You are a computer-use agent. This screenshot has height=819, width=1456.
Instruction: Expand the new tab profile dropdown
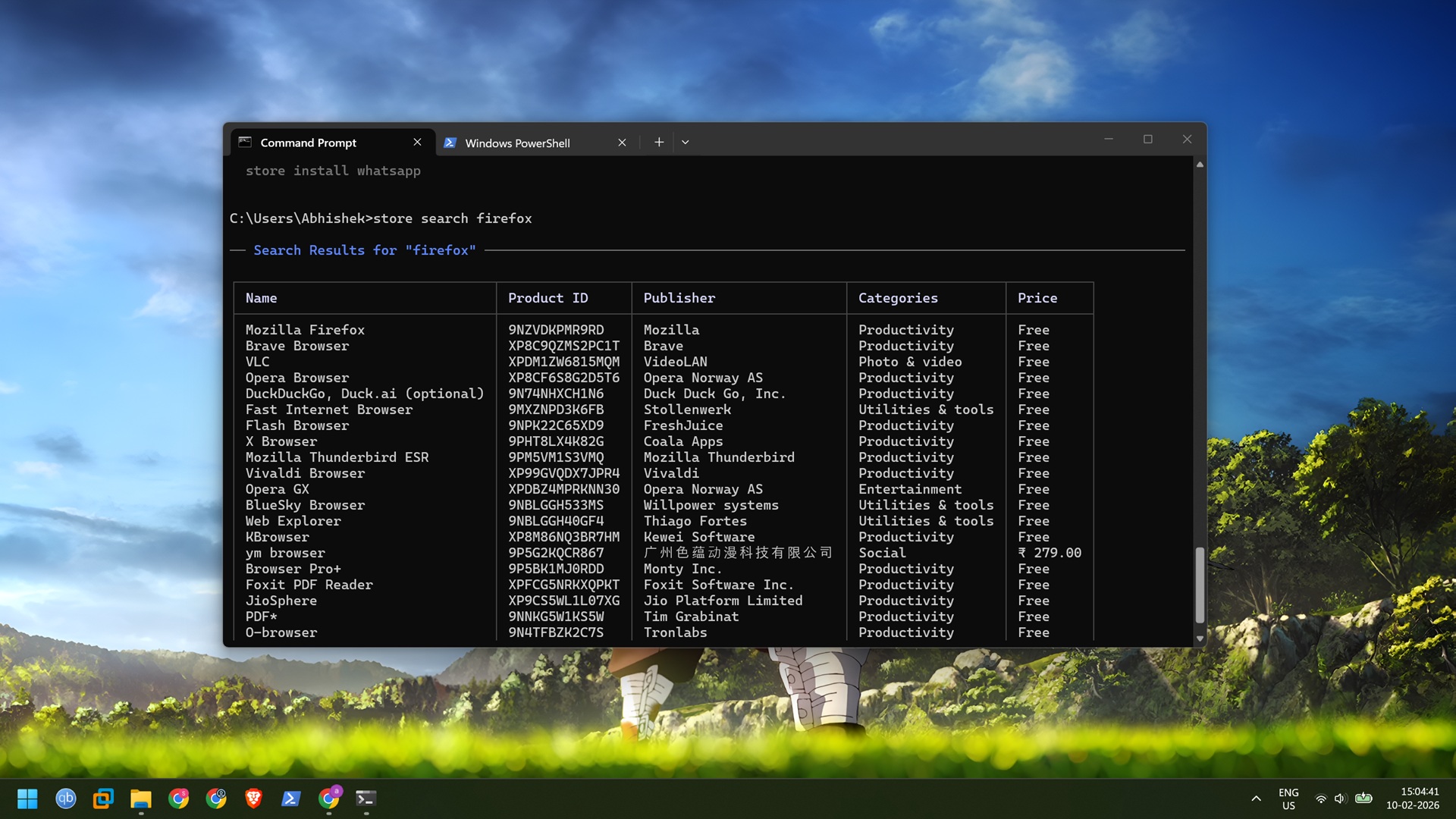[x=686, y=143]
